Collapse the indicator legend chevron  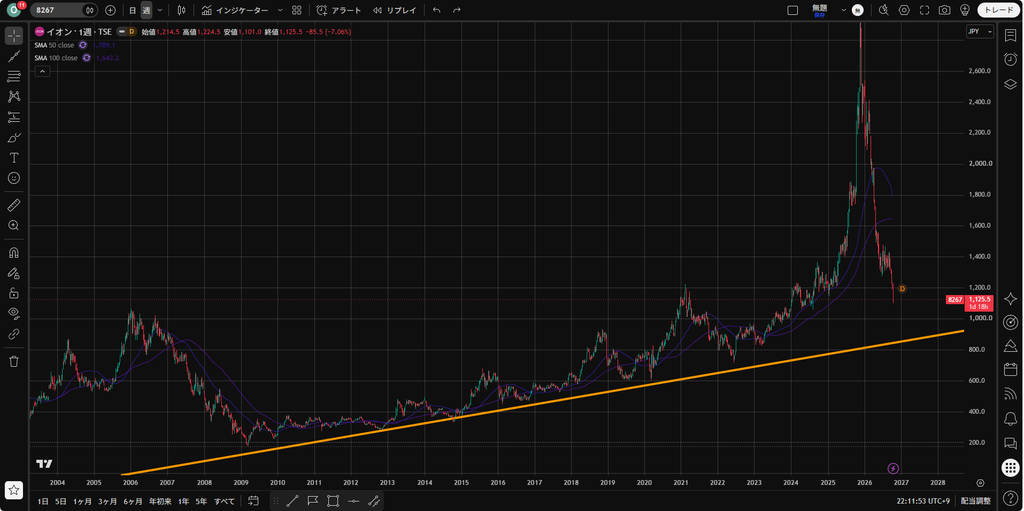(x=41, y=71)
